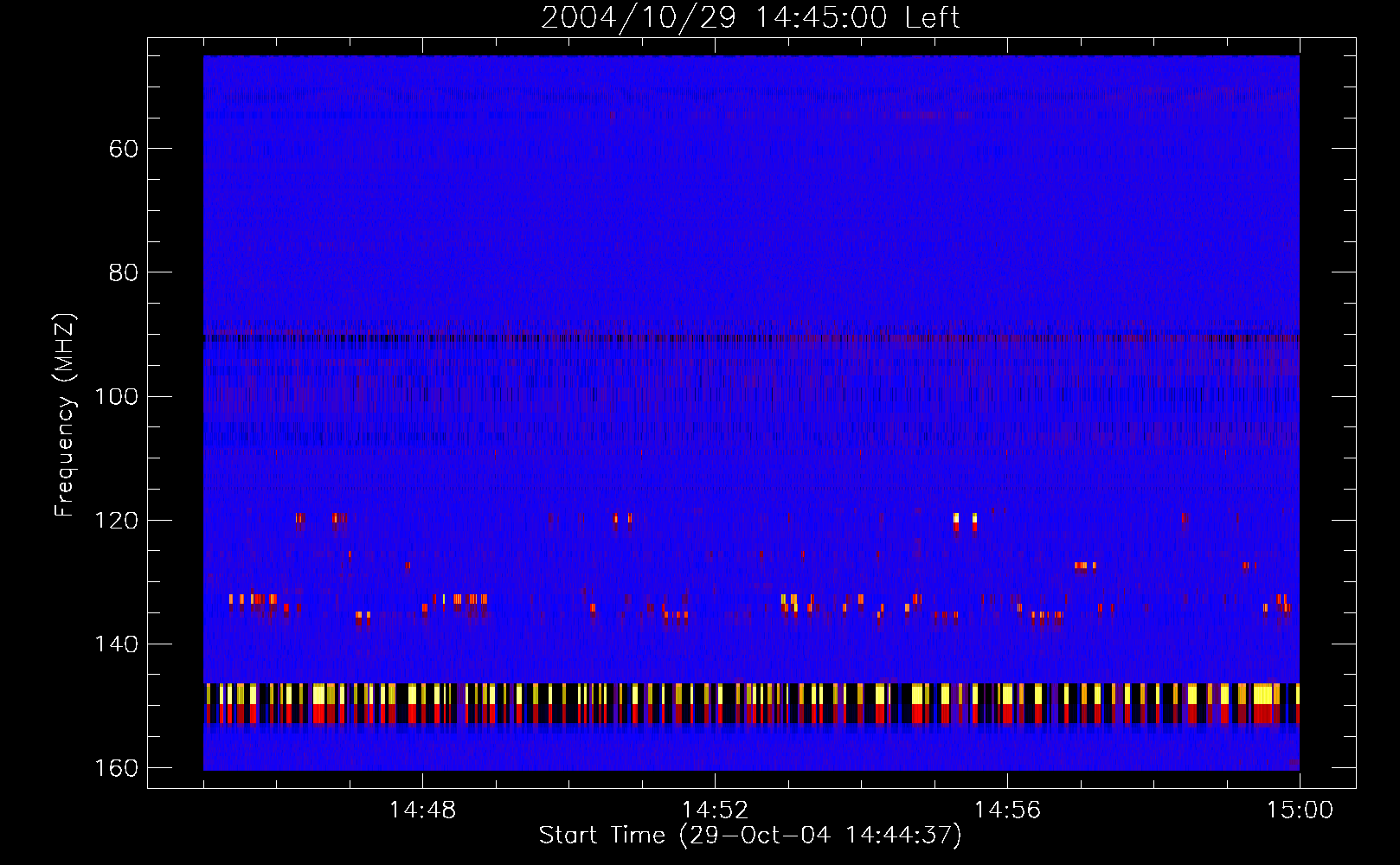Screen dimensions: 1400x865
Task: Click the 'Frequency (MHZ)' axis label
Action: point(65,414)
